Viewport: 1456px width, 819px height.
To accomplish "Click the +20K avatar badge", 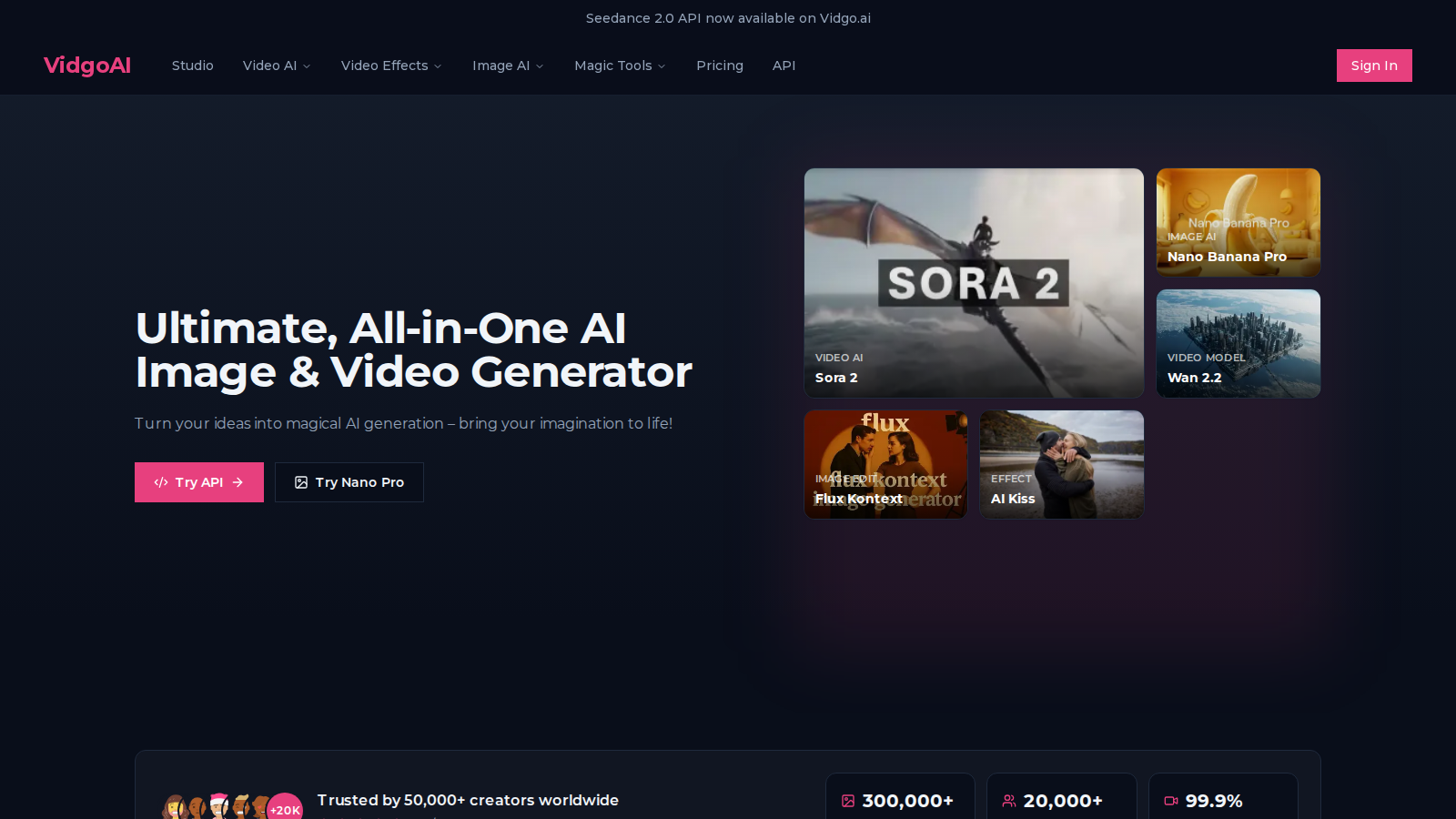I will (285, 808).
